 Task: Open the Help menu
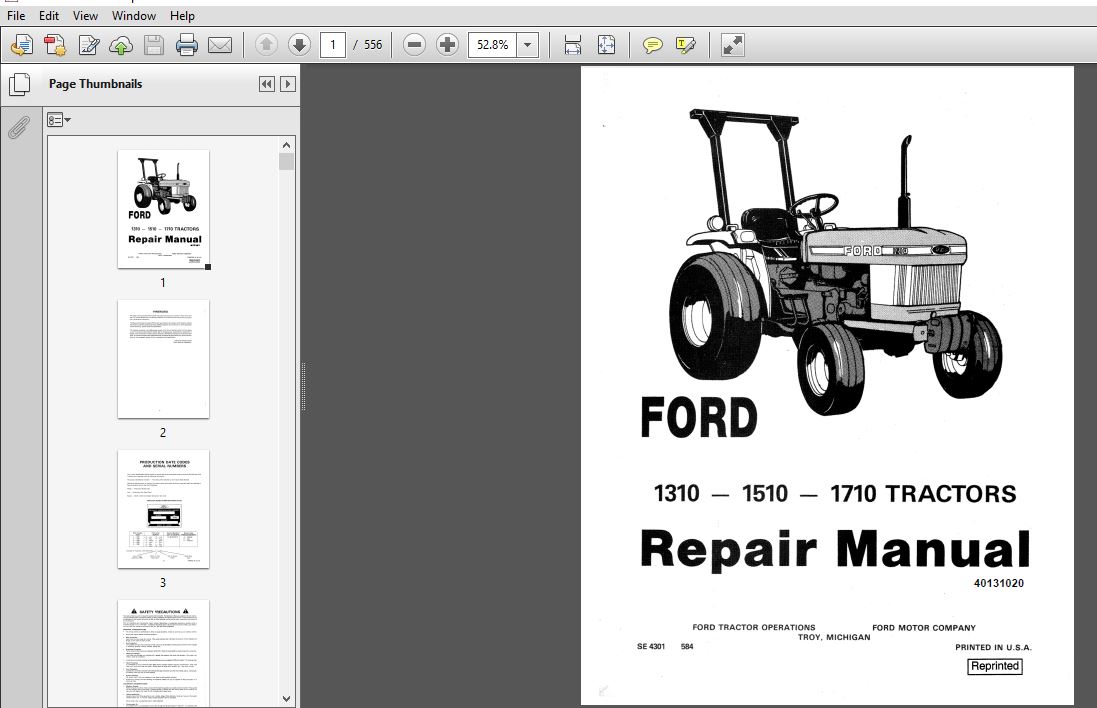pos(183,15)
